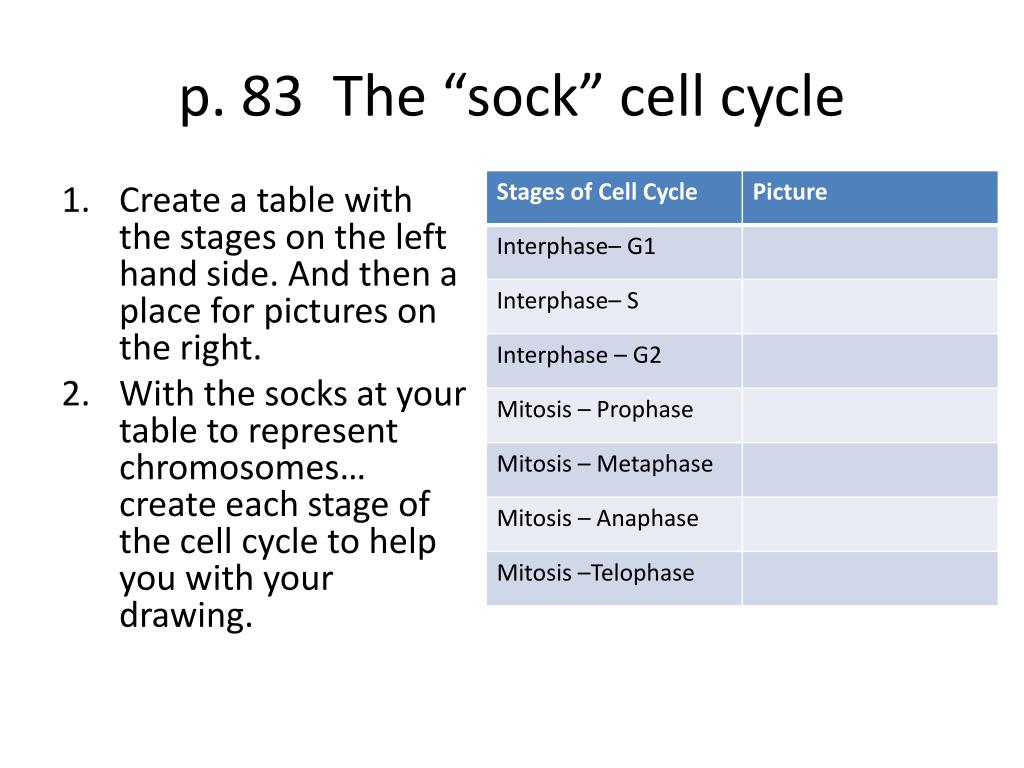This screenshot has height=768, width=1024.
Task: Click list item 1 starting "Create a table with"
Action: coord(260,274)
